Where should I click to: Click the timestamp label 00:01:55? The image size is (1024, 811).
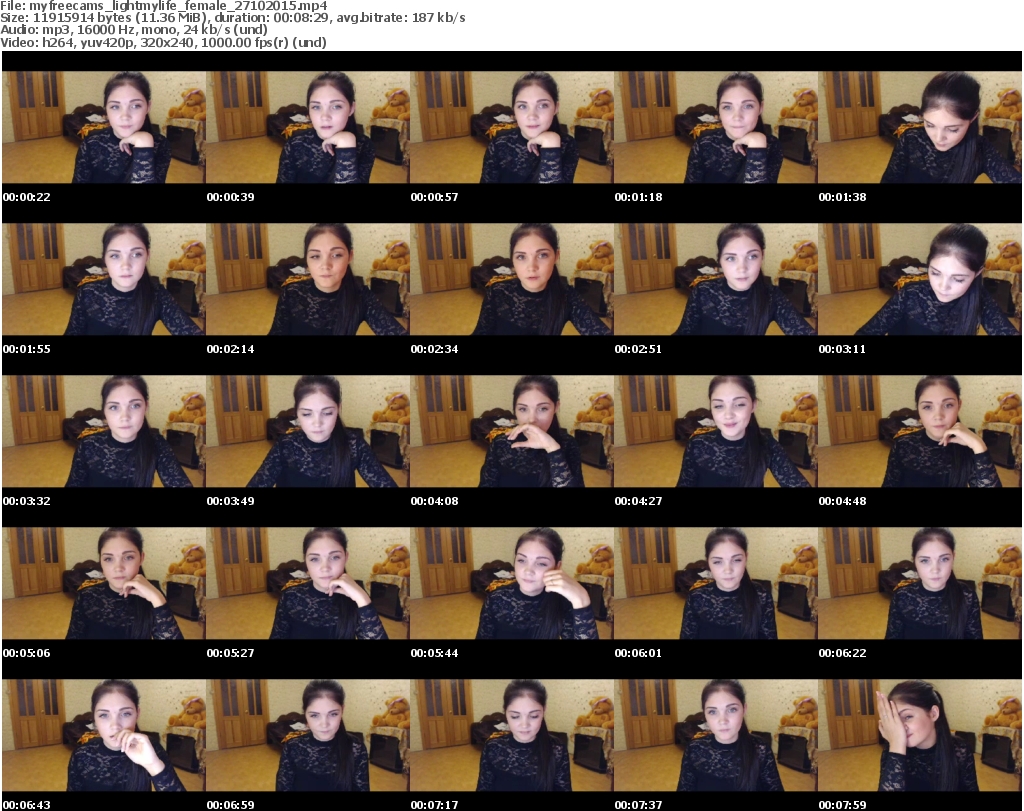point(27,349)
